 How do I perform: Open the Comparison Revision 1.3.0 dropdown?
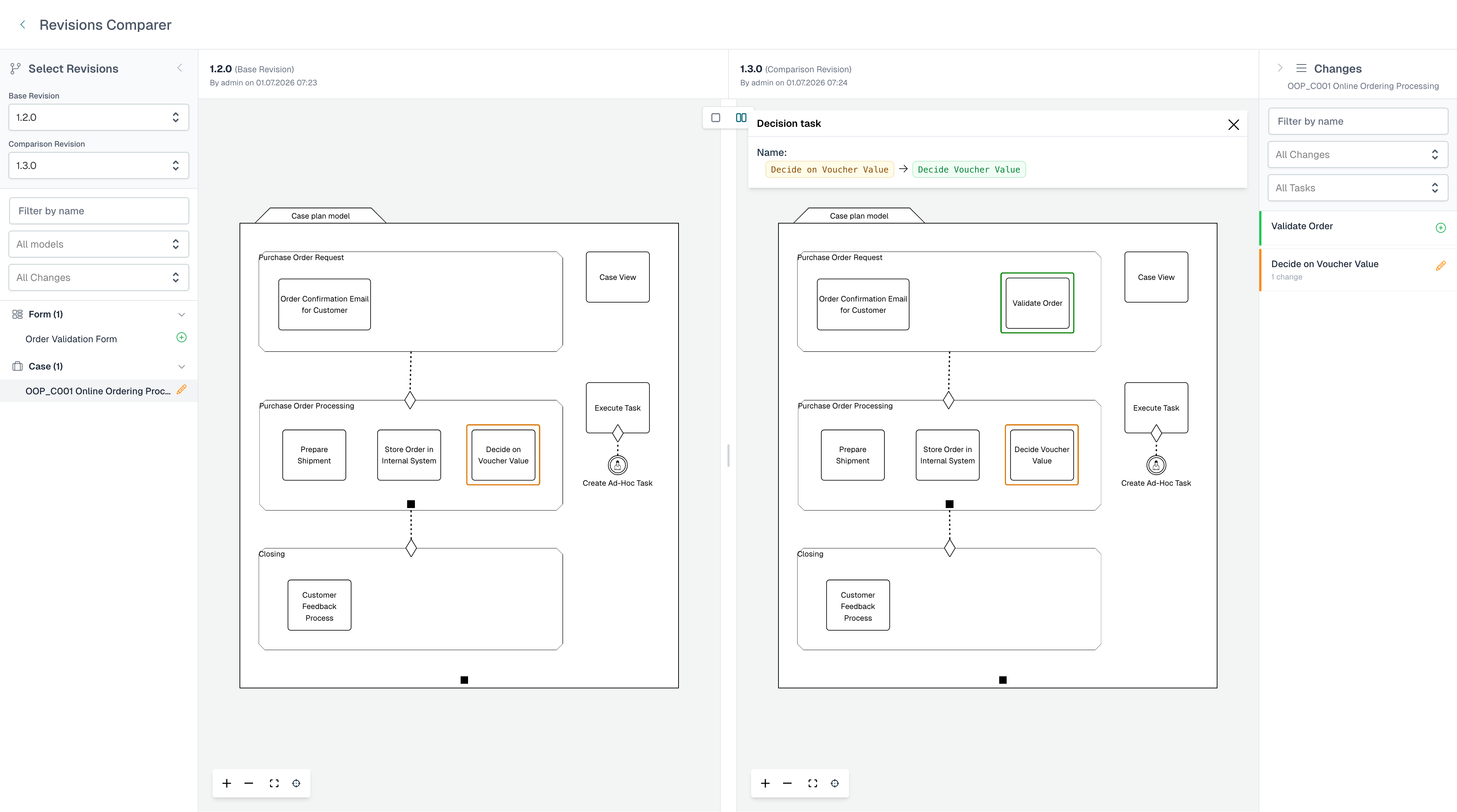[x=99, y=165]
